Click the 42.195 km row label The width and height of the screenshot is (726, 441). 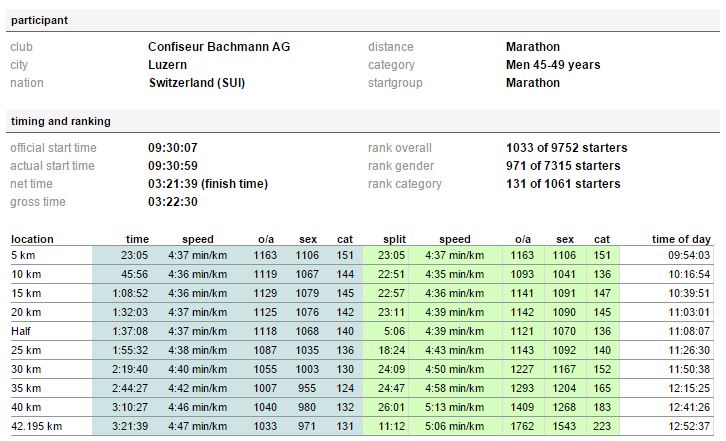point(37,426)
